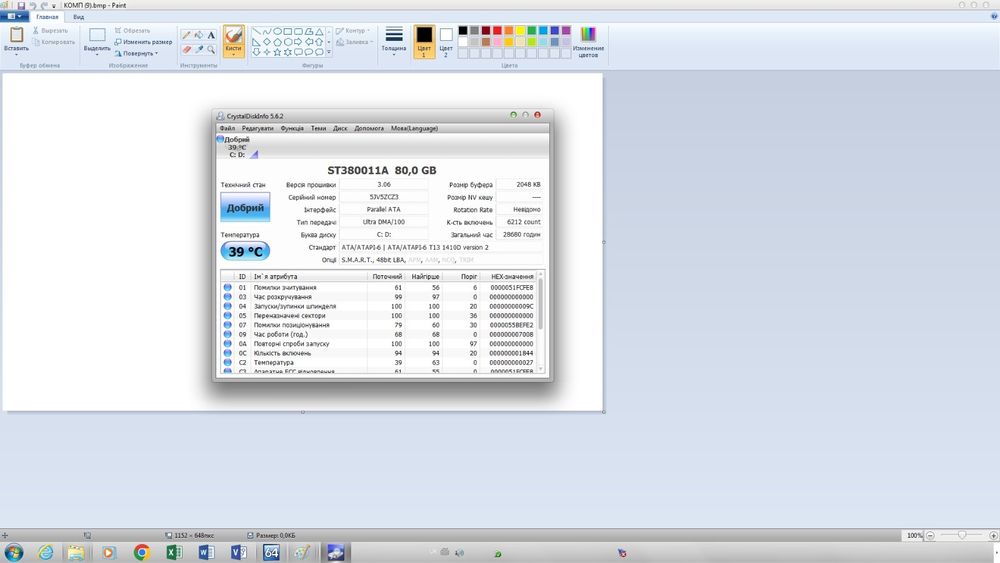Select the Кисти brush tool button
1000x563 pixels.
tap(233, 39)
